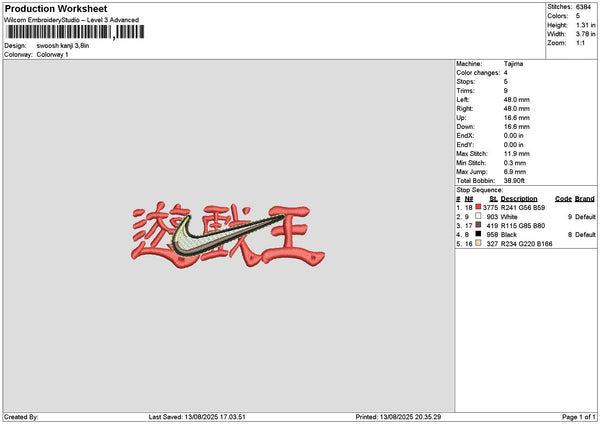This screenshot has width=600, height=424.
Task: Click the Zoom value '1:1'
Action: point(580,43)
